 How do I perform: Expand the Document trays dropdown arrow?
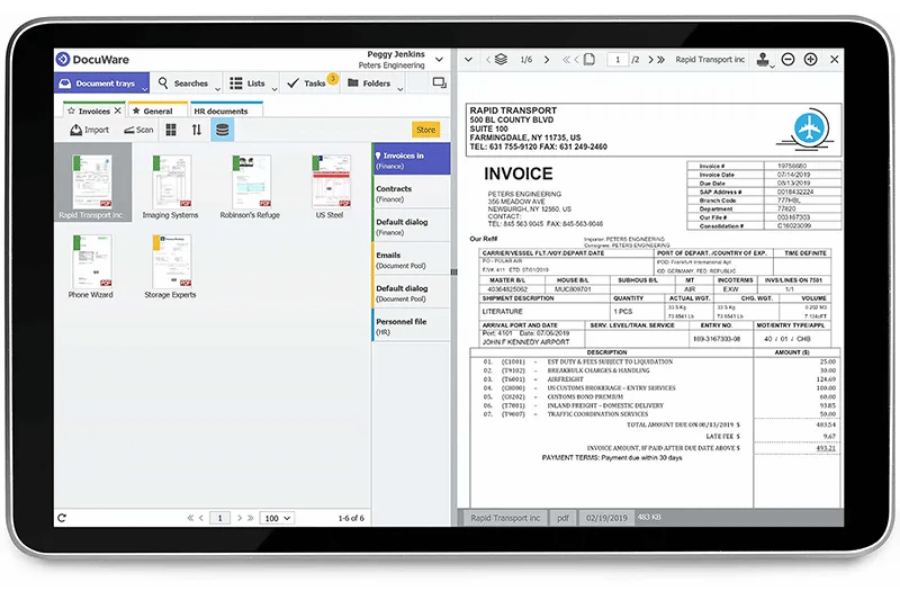pos(145,88)
